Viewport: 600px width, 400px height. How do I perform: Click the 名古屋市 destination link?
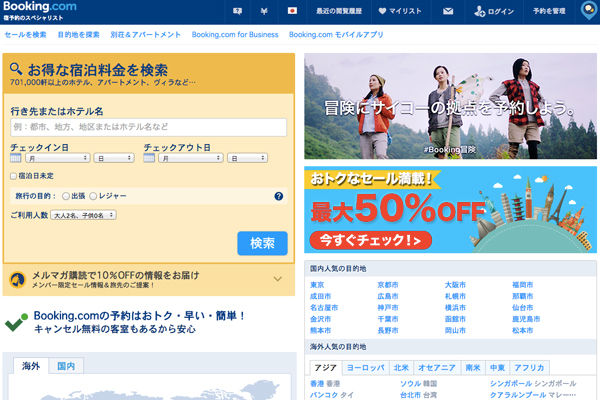[324, 308]
